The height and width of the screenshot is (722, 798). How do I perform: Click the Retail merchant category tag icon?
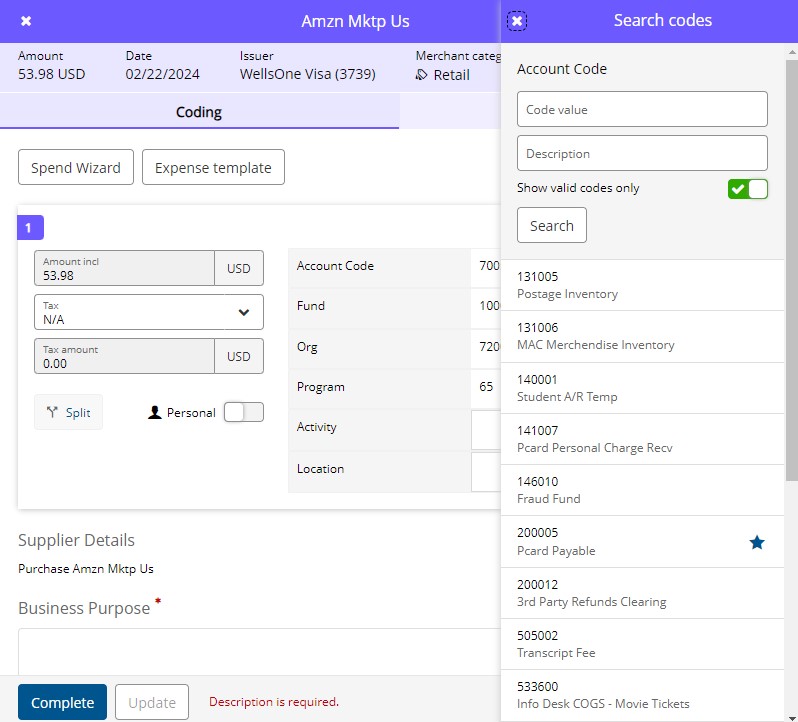[x=422, y=75]
